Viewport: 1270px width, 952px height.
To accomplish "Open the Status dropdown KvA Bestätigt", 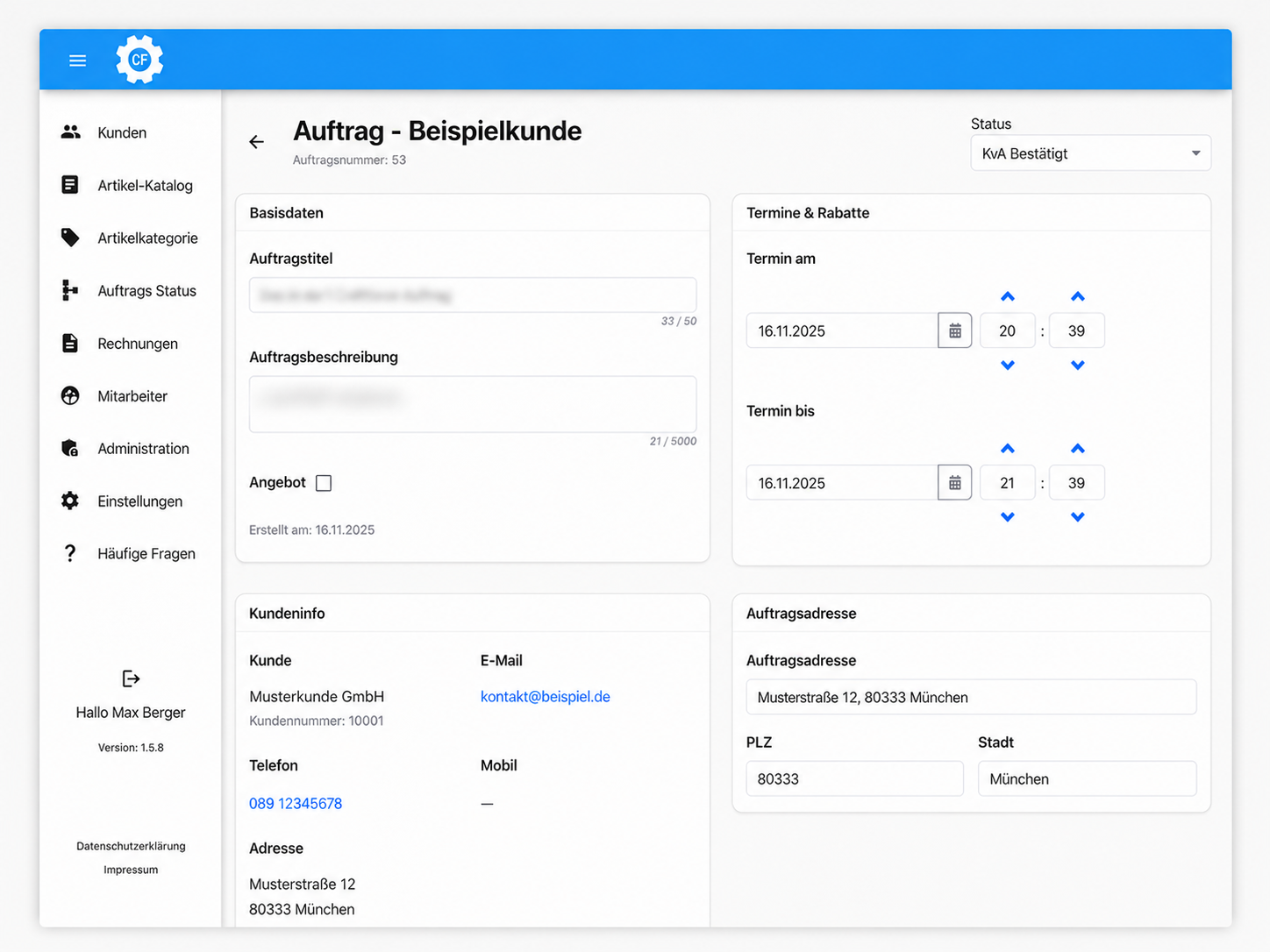I will click(1090, 153).
